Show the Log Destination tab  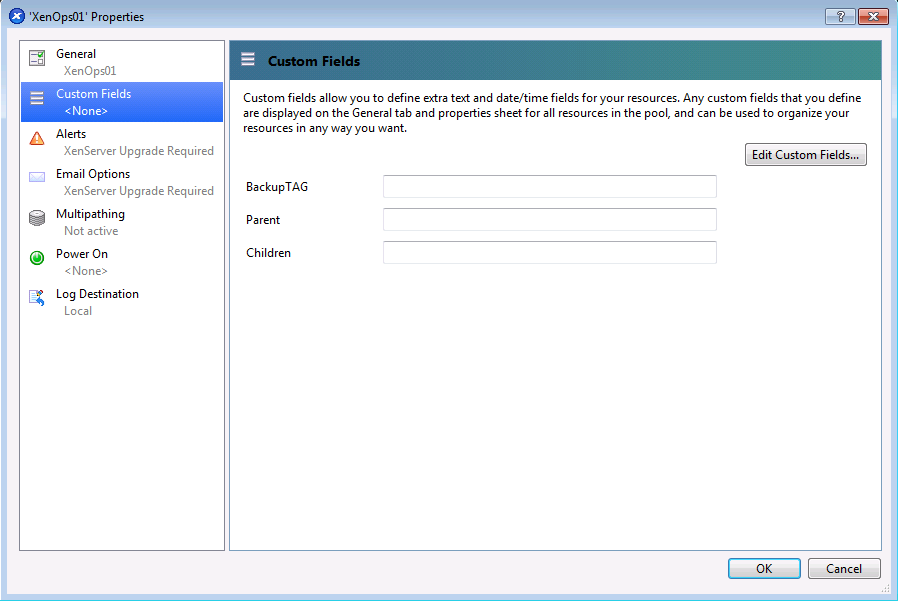[x=122, y=303]
